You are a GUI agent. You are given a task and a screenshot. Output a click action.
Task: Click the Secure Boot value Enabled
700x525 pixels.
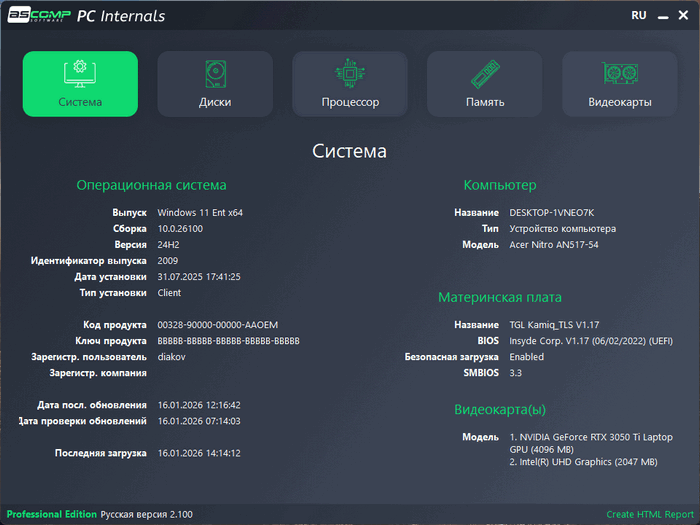(x=527, y=357)
